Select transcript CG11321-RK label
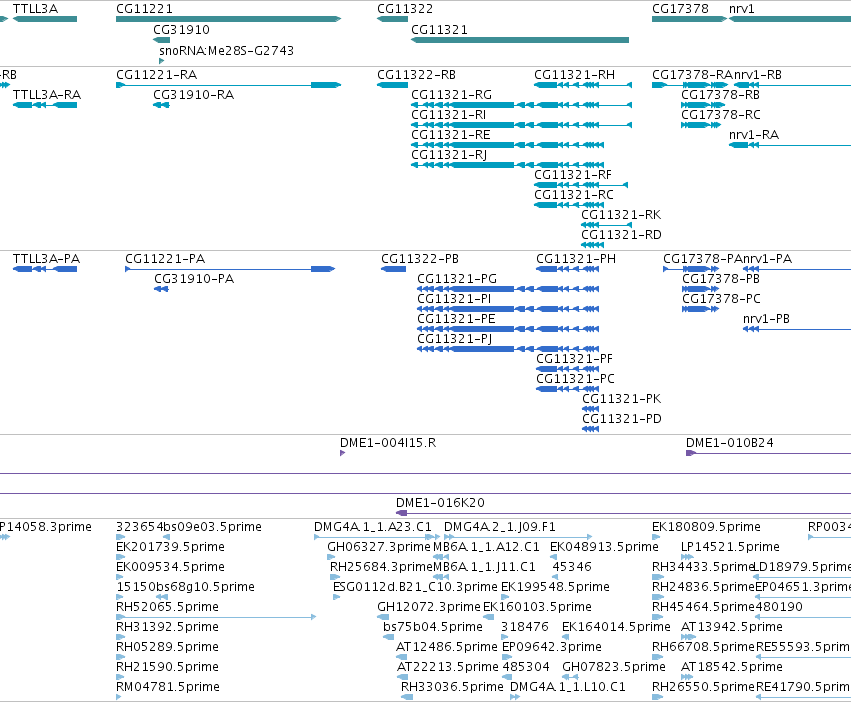This screenshot has width=851, height=702. pos(621,215)
